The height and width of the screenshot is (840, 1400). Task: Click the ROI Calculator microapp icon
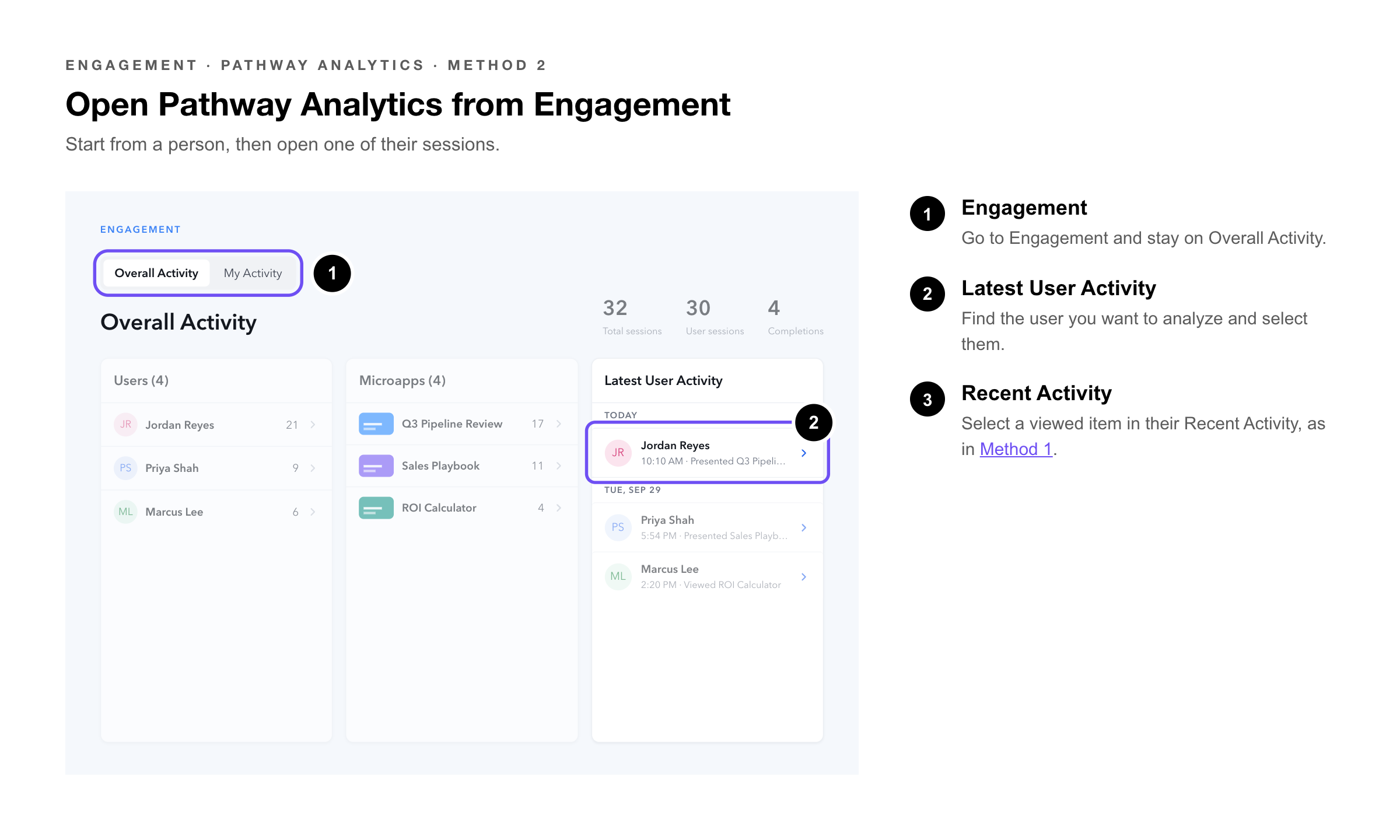pos(376,508)
